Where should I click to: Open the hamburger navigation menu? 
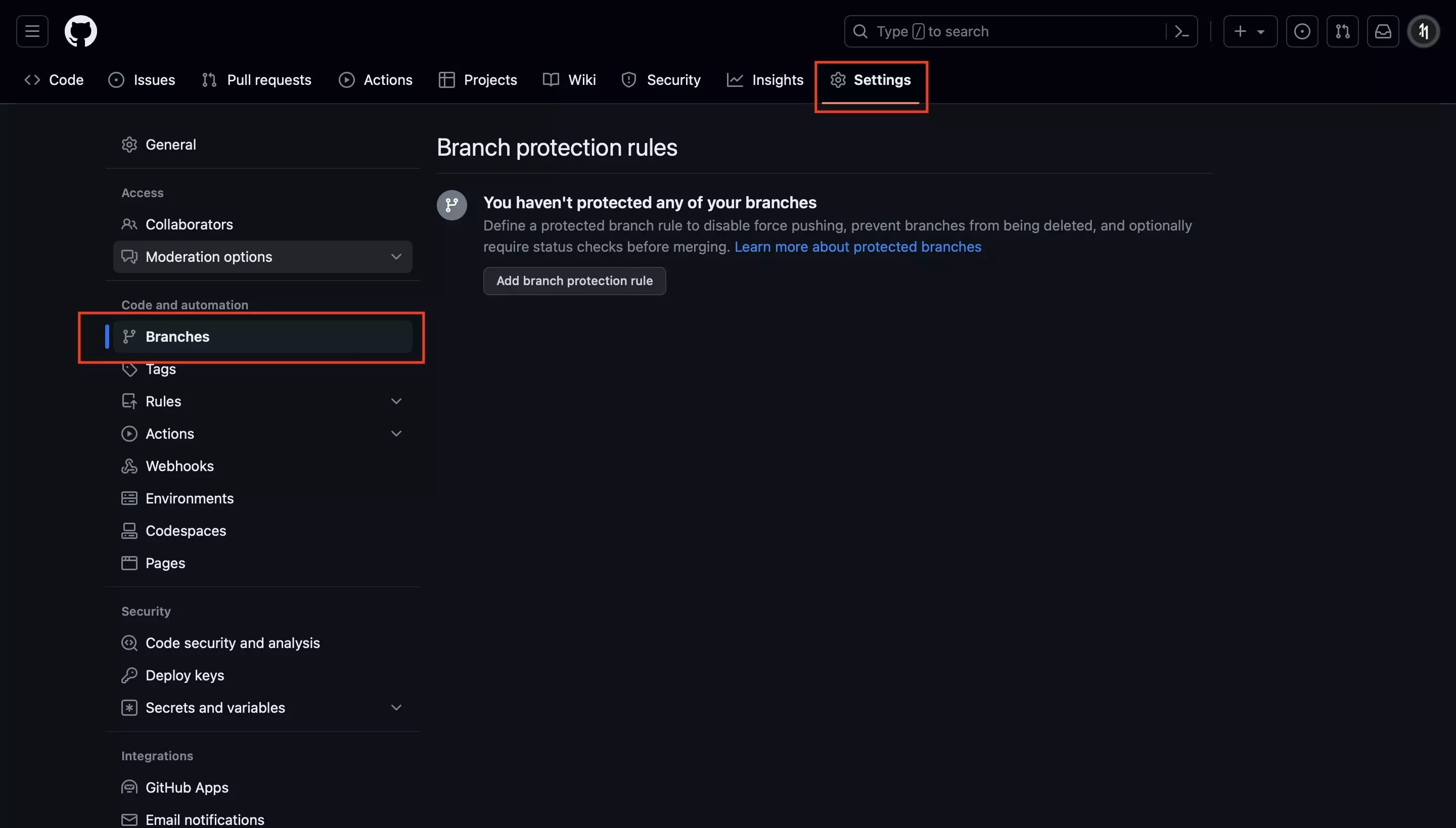[x=32, y=31]
